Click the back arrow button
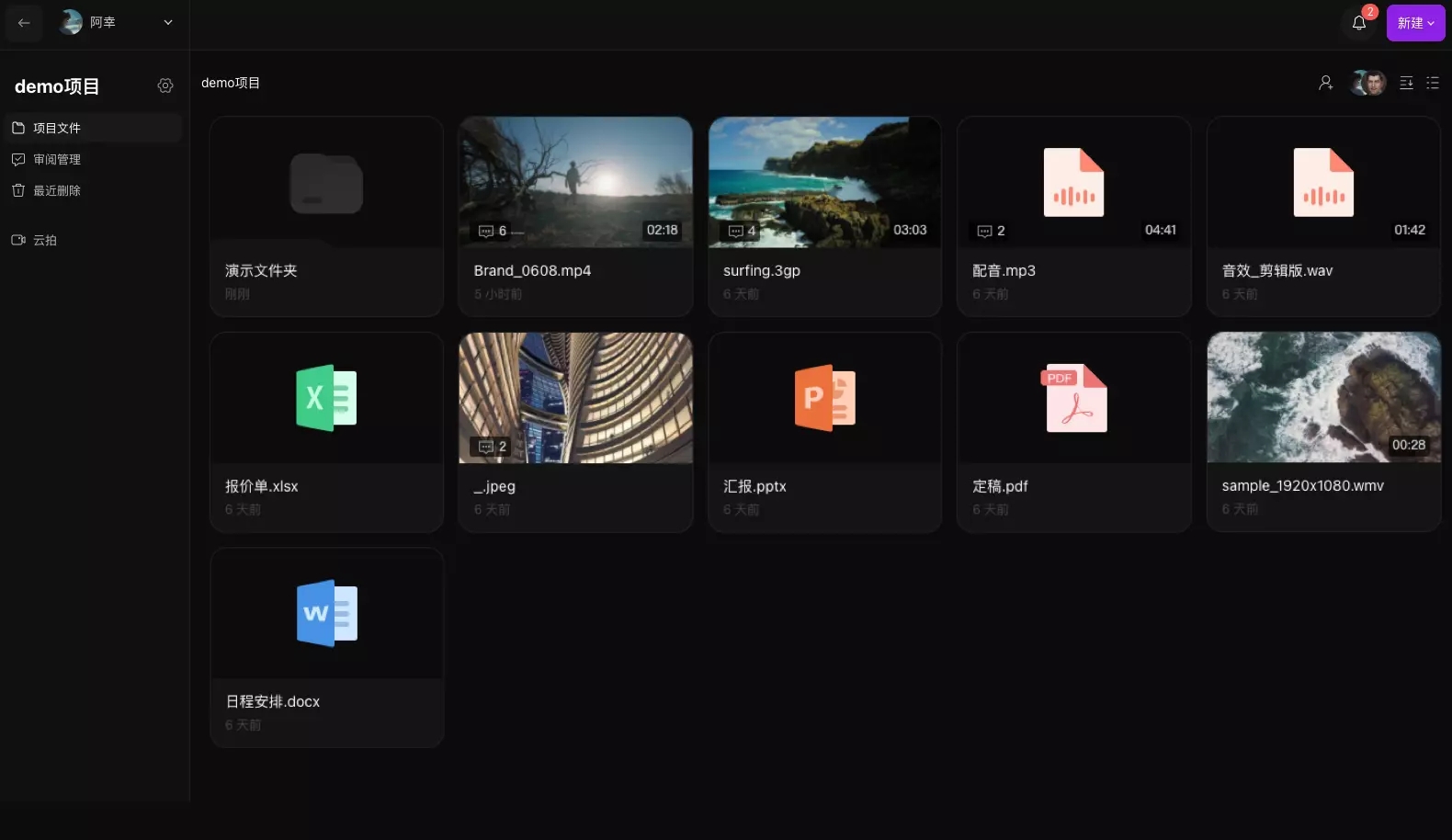1452x840 pixels. tap(24, 23)
